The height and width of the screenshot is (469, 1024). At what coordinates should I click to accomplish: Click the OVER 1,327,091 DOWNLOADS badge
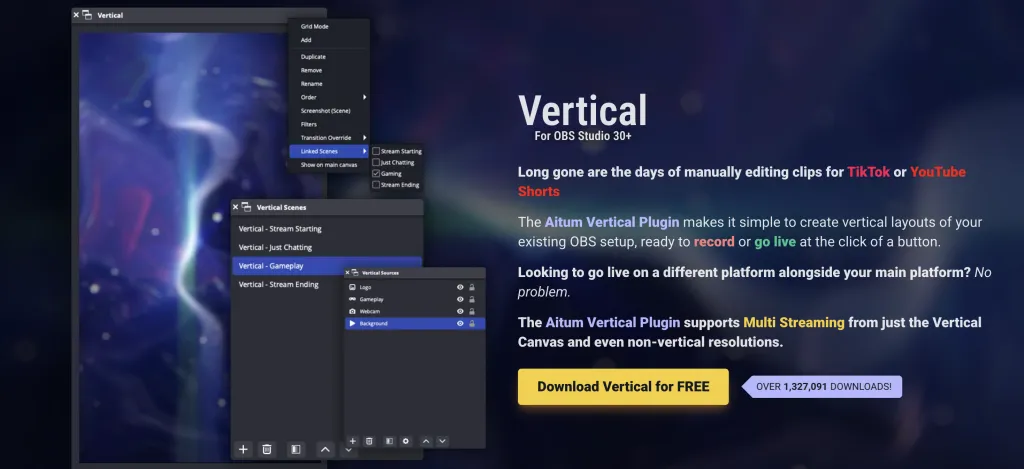pyautogui.click(x=822, y=387)
